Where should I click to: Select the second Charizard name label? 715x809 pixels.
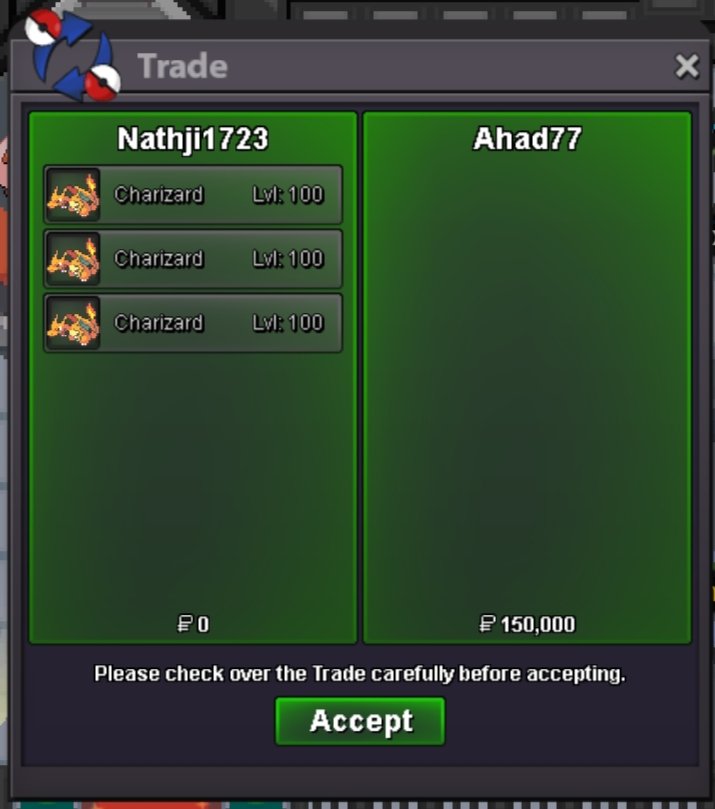pos(159,259)
